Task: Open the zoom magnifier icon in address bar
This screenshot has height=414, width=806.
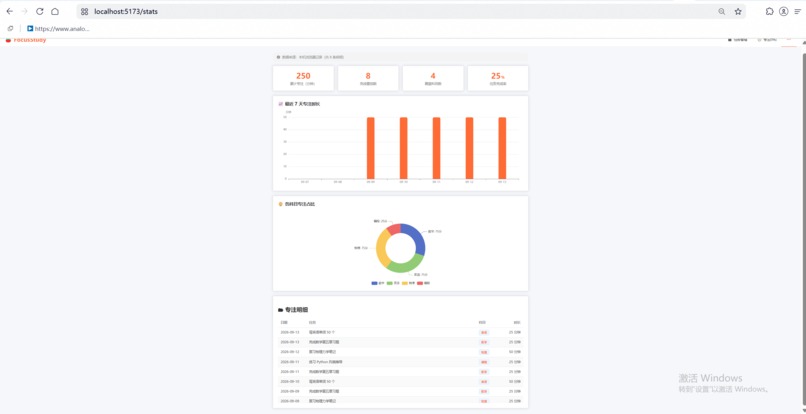Action: 722,11
